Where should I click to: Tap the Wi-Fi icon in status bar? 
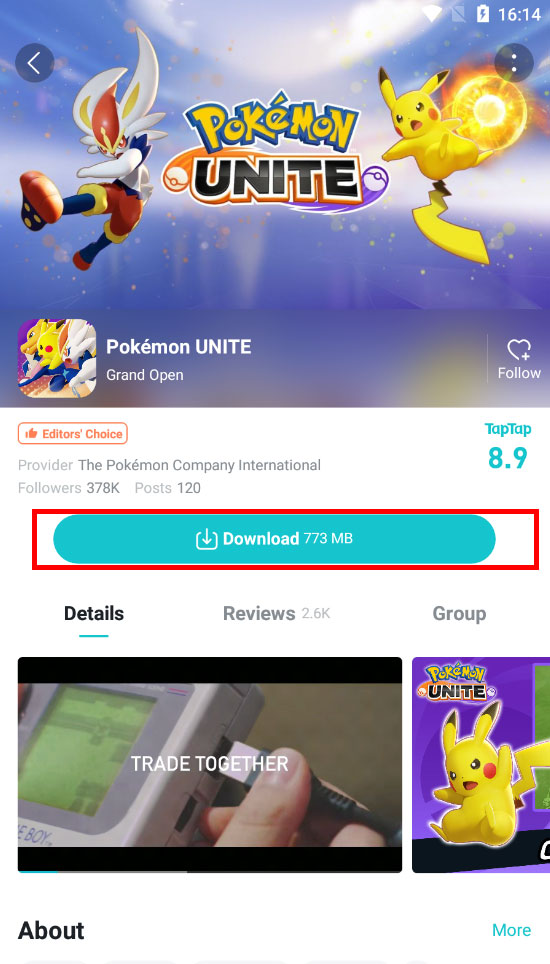(x=433, y=14)
